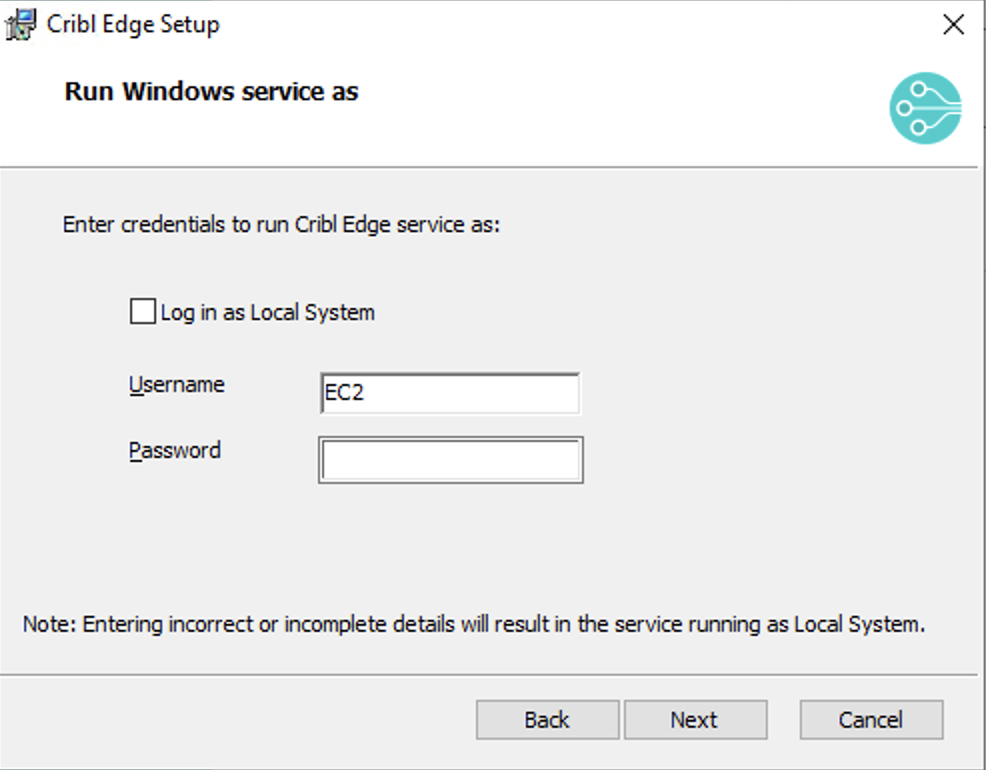Abort setup with the Cancel button

pos(871,720)
